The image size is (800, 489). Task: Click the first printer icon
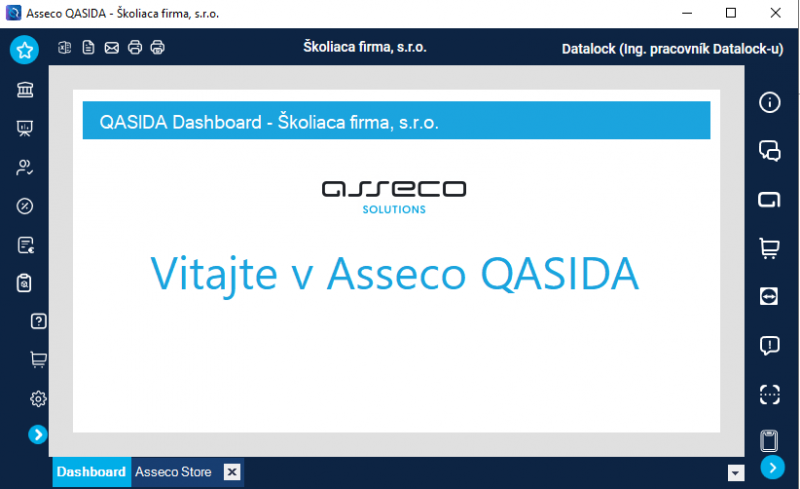[135, 47]
